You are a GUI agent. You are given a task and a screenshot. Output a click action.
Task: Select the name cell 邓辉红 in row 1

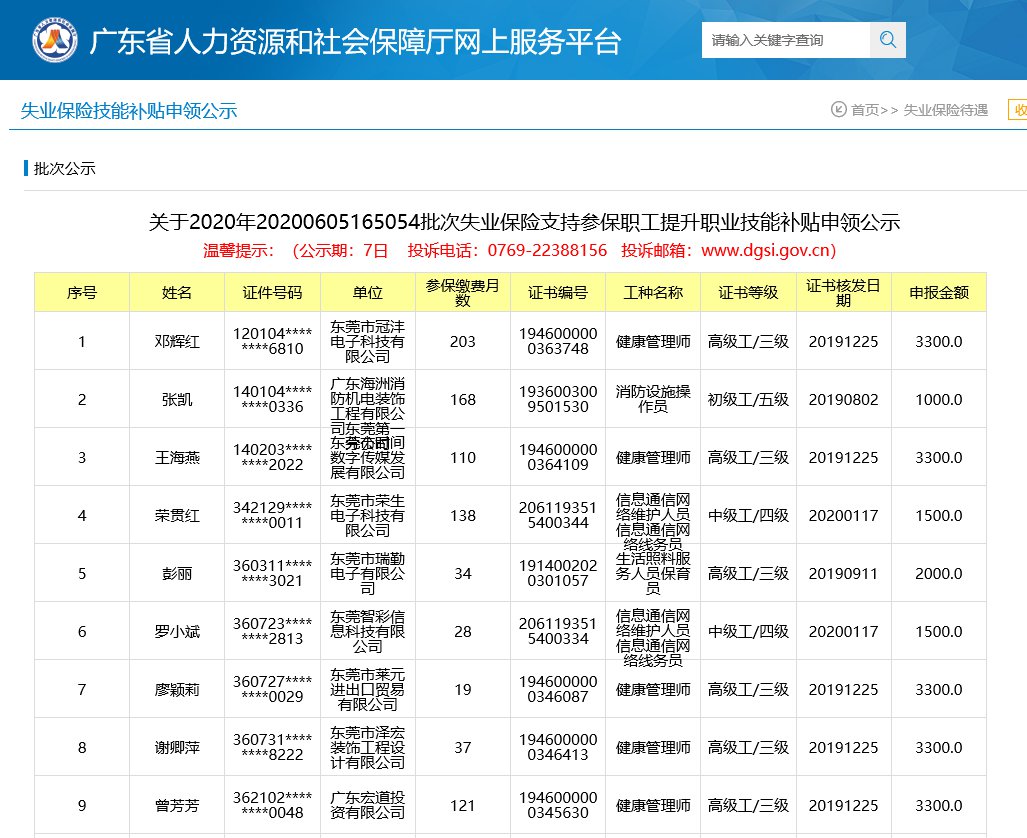point(177,341)
